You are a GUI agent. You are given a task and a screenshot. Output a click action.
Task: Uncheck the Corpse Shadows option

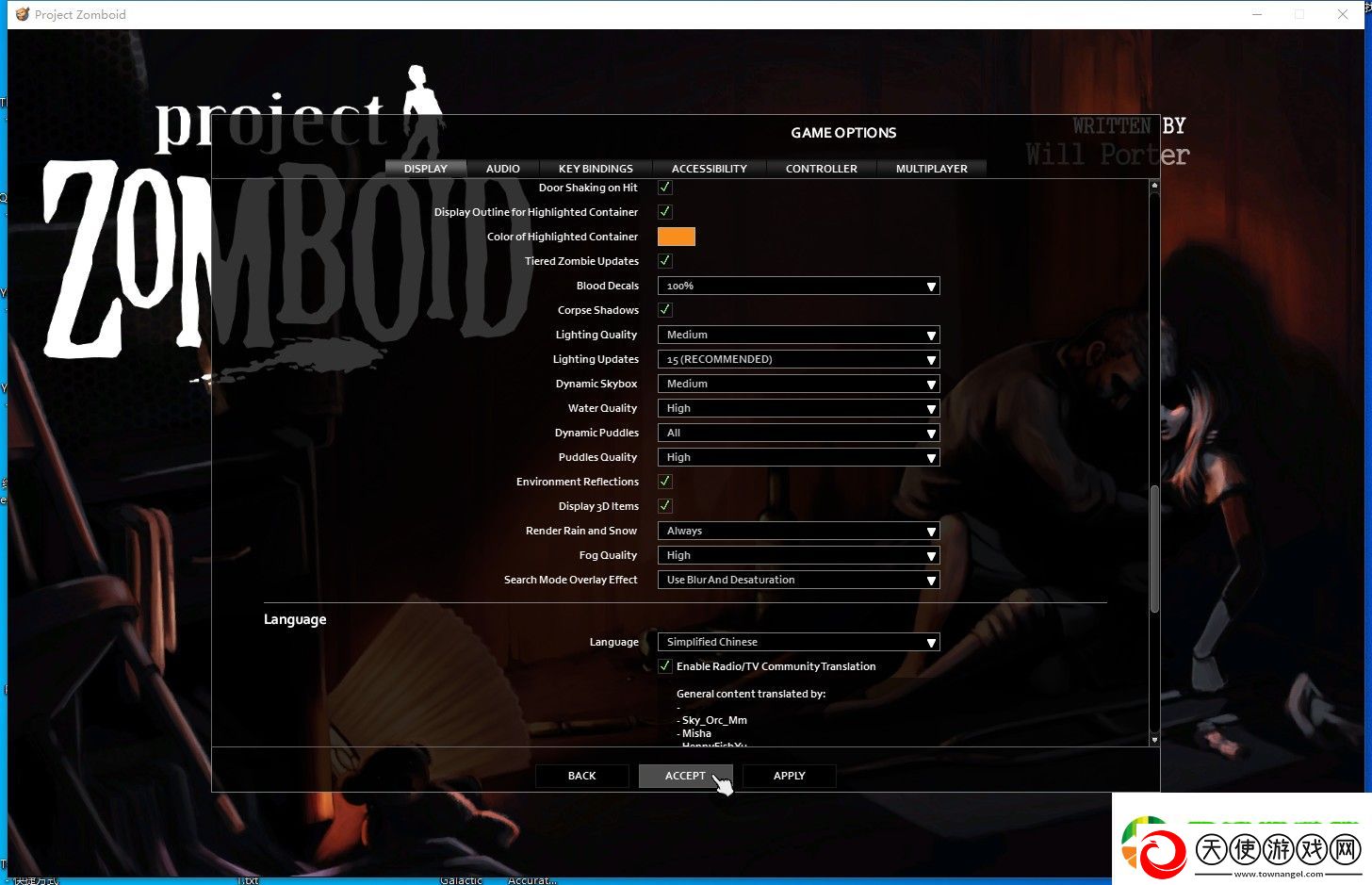[x=665, y=310]
